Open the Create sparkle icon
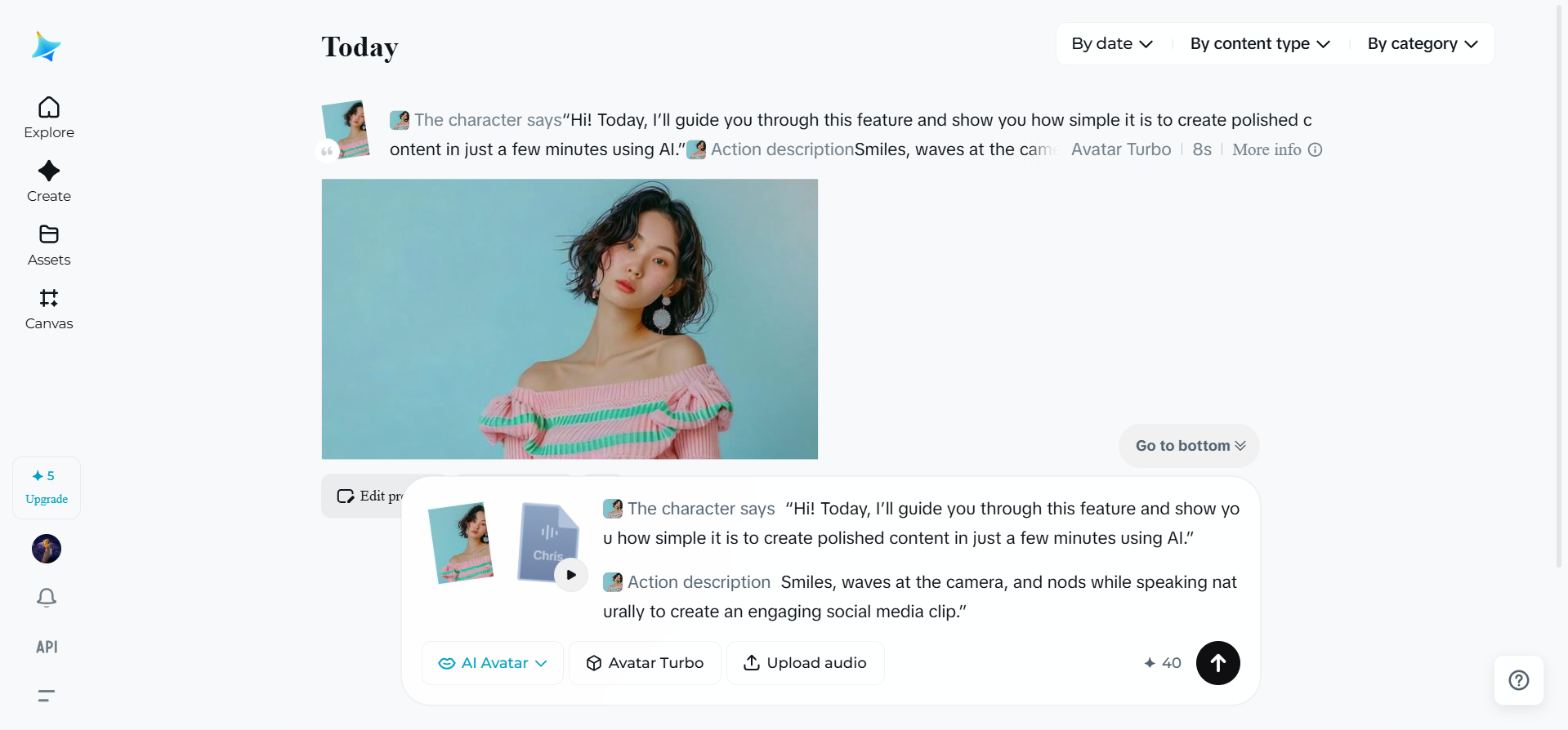The width and height of the screenshot is (1568, 730). pyautogui.click(x=49, y=171)
